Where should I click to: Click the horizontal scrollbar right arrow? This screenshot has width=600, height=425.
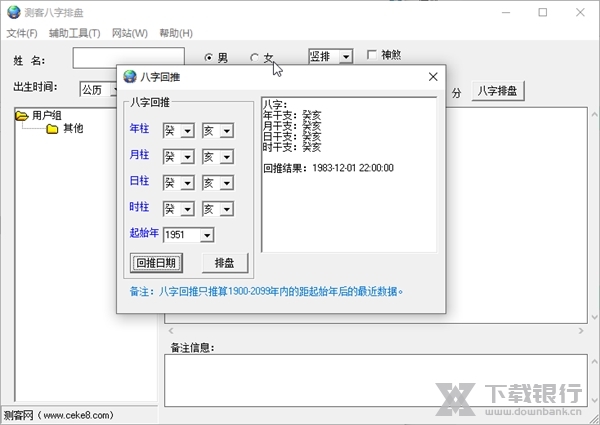581,331
